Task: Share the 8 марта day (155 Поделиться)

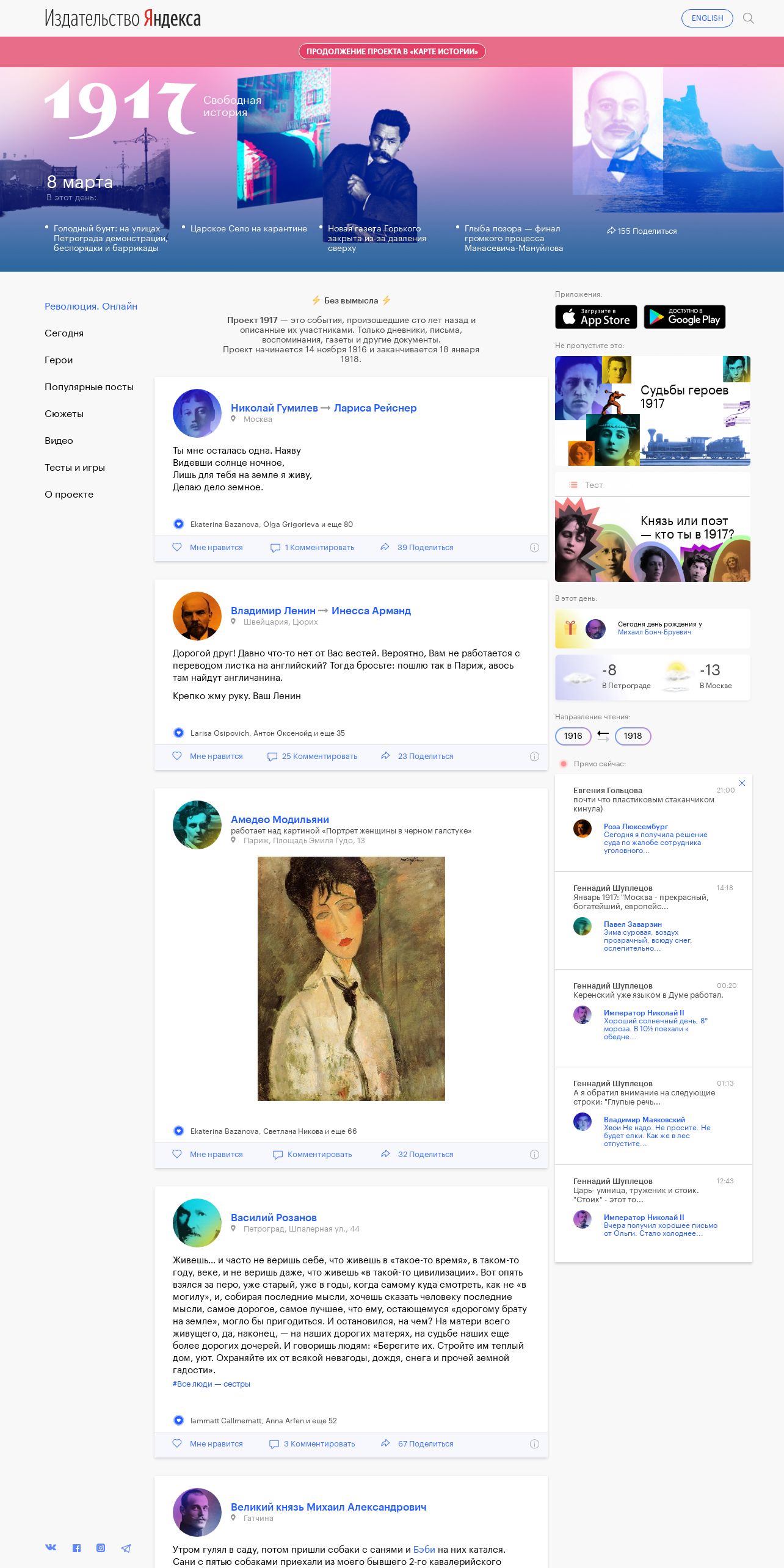Action: pos(642,231)
